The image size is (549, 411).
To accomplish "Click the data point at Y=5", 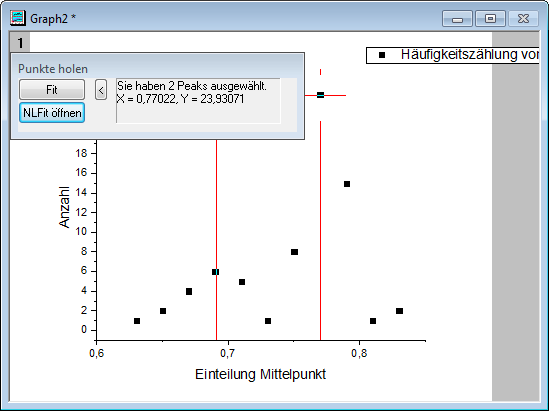I will (x=242, y=282).
